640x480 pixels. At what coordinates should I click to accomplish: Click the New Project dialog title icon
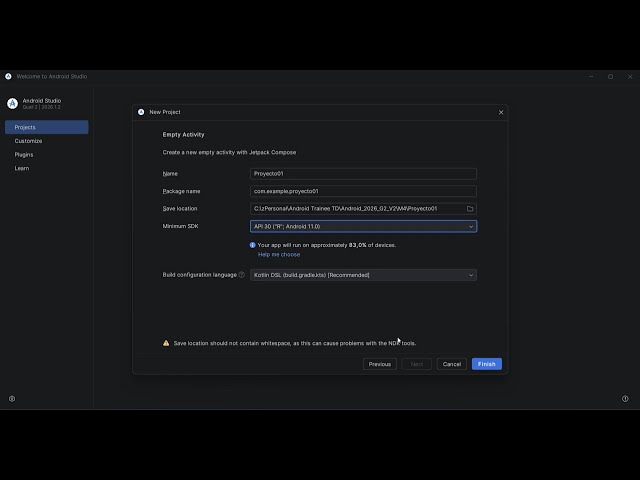pyautogui.click(x=141, y=112)
